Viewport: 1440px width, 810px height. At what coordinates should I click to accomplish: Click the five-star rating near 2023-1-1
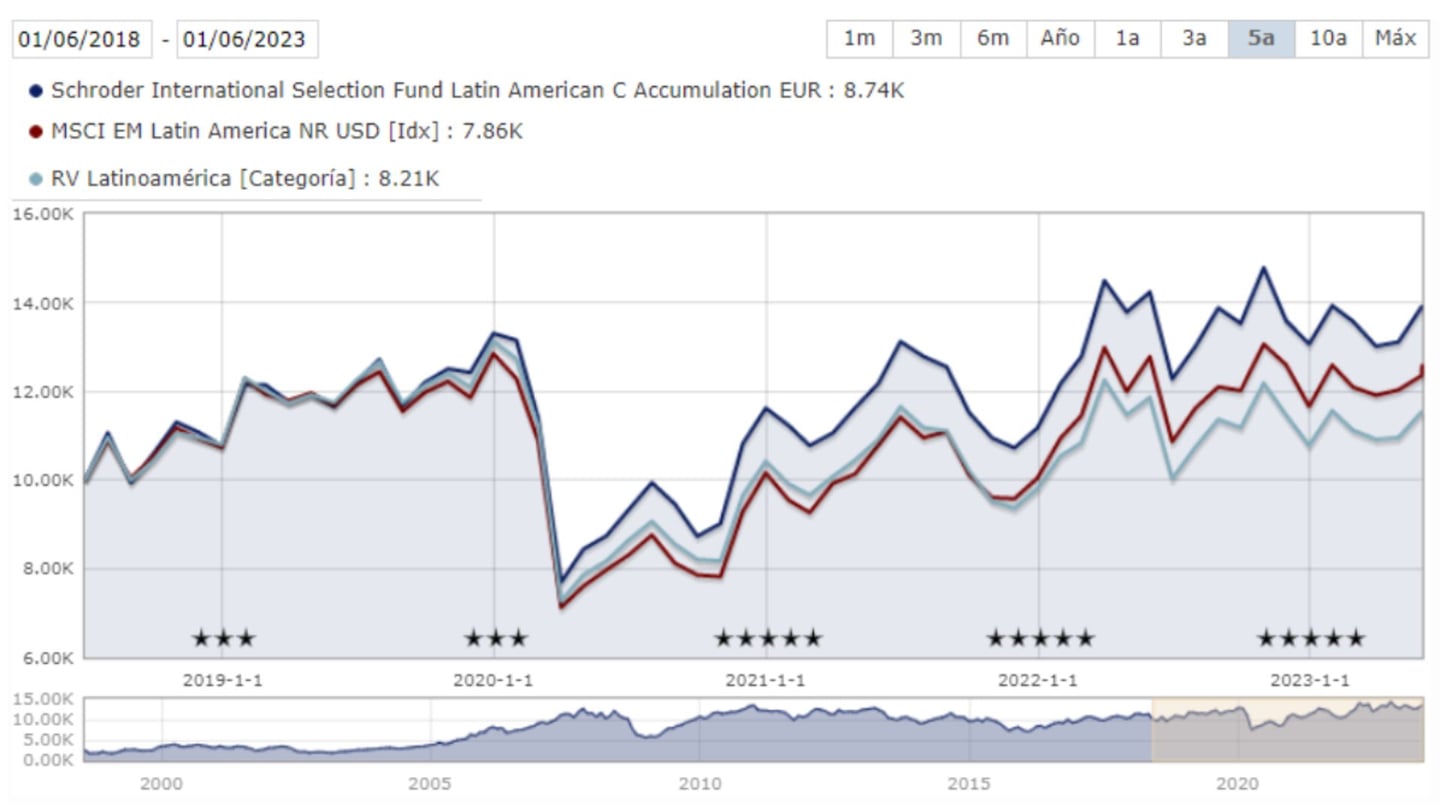pos(1310,638)
